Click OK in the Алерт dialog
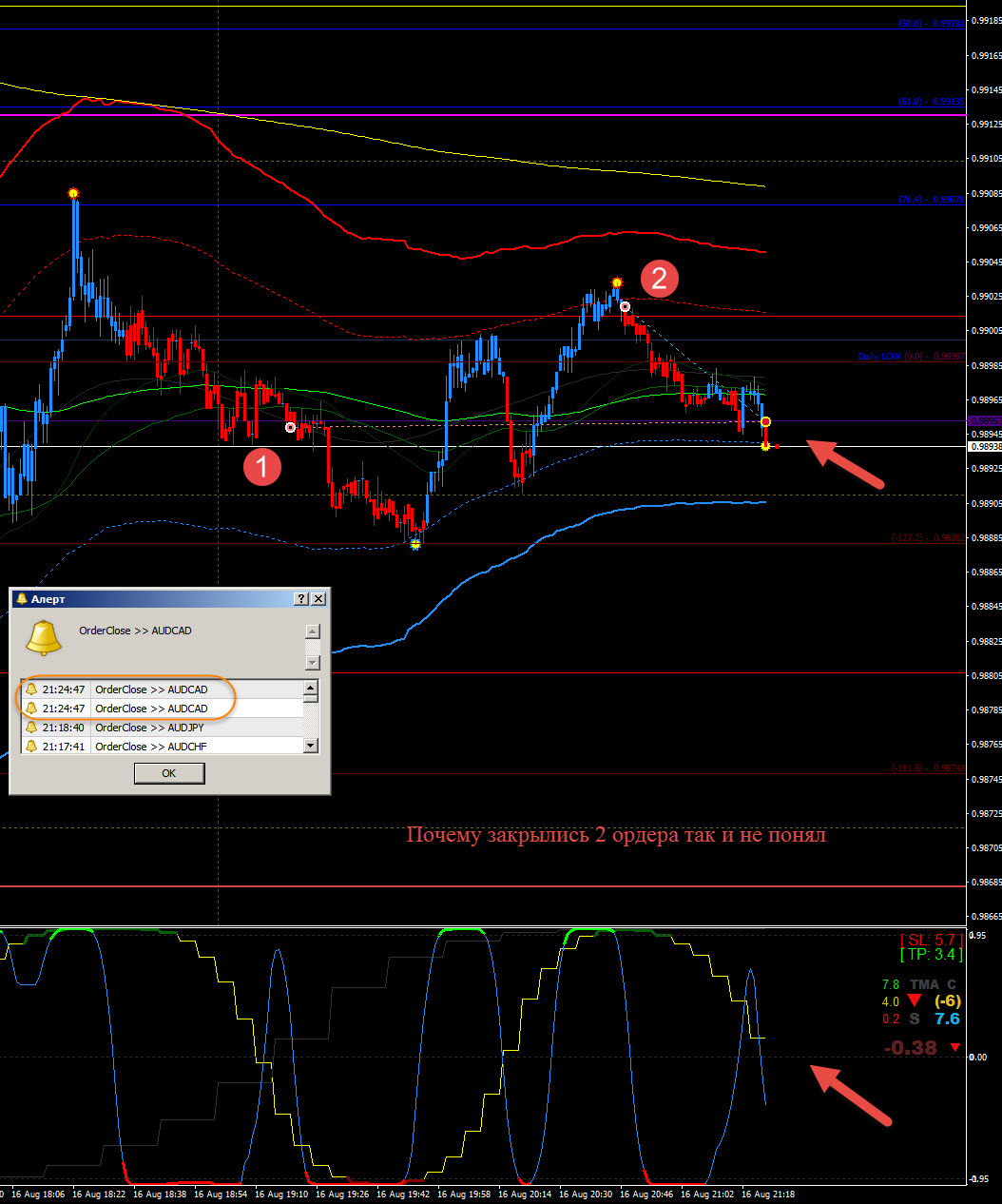The width and height of the screenshot is (1002, 1204). tap(169, 773)
